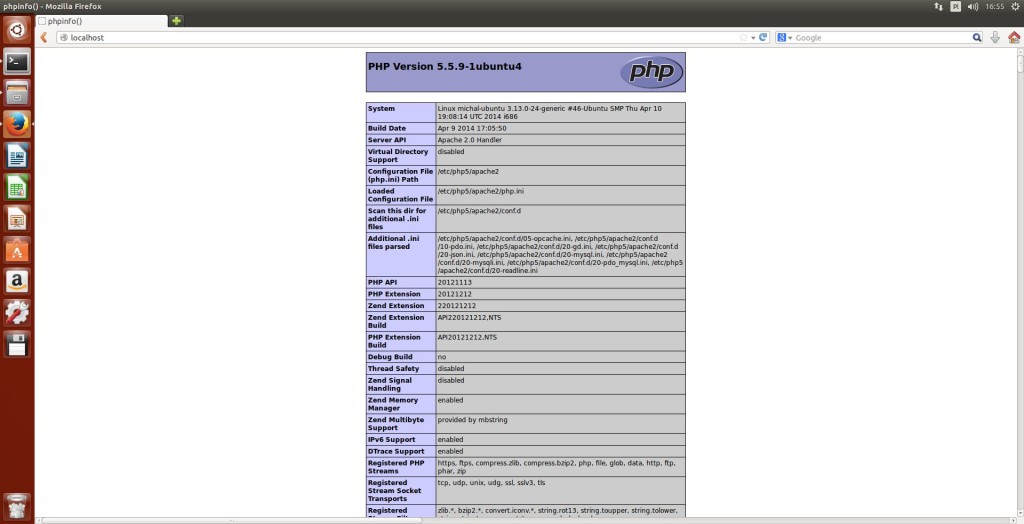Go back with the browser back arrow
Screen dimensions: 1024x524
pos(44,37)
